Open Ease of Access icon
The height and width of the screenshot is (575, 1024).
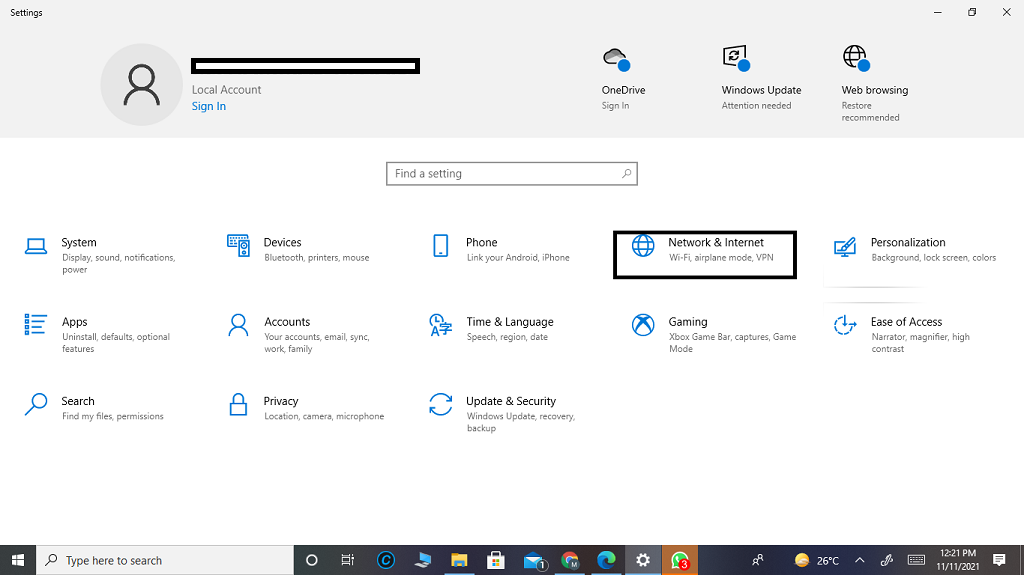(845, 324)
